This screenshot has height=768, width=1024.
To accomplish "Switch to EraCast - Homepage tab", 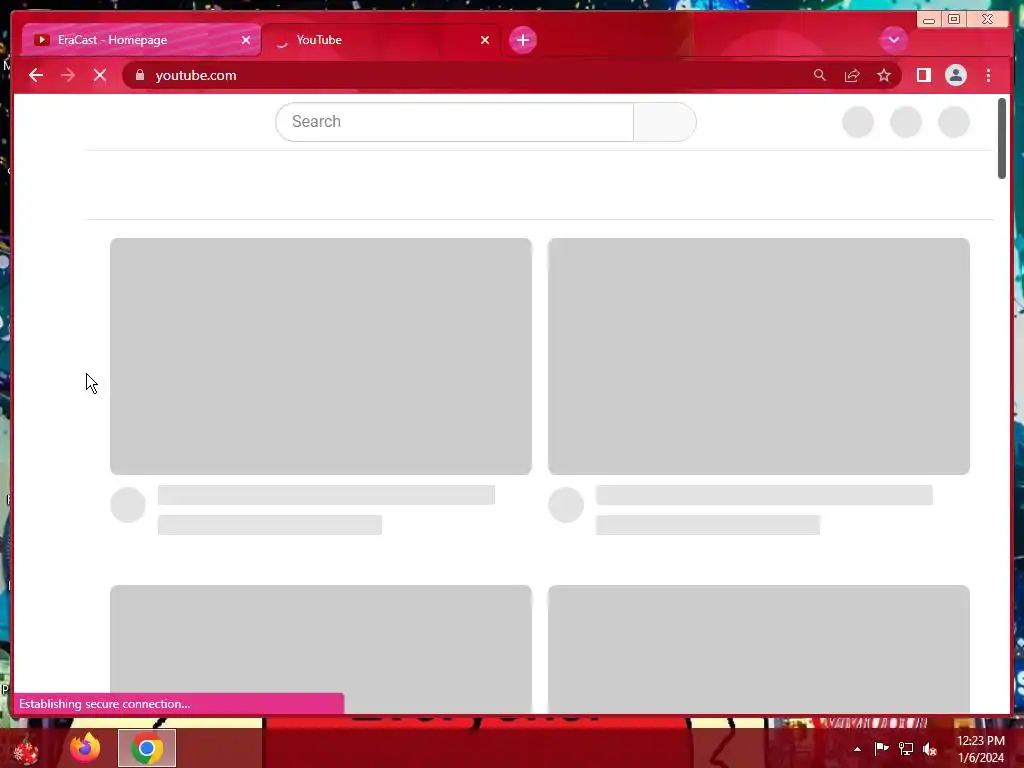I will click(141, 40).
